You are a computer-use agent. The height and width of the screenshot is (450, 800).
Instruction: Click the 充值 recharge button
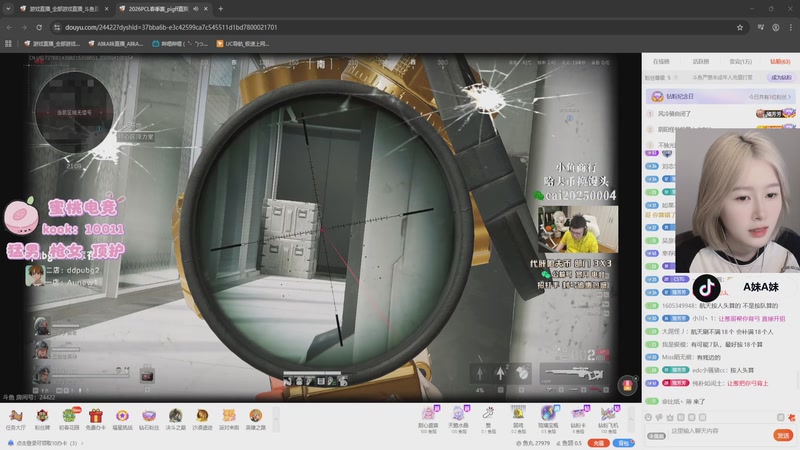tap(598, 443)
